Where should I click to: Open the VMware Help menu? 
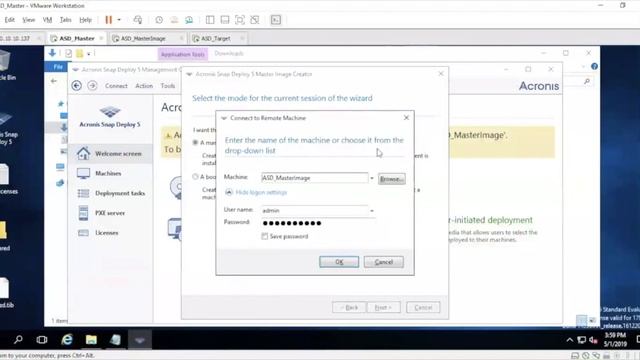click(x=85, y=20)
